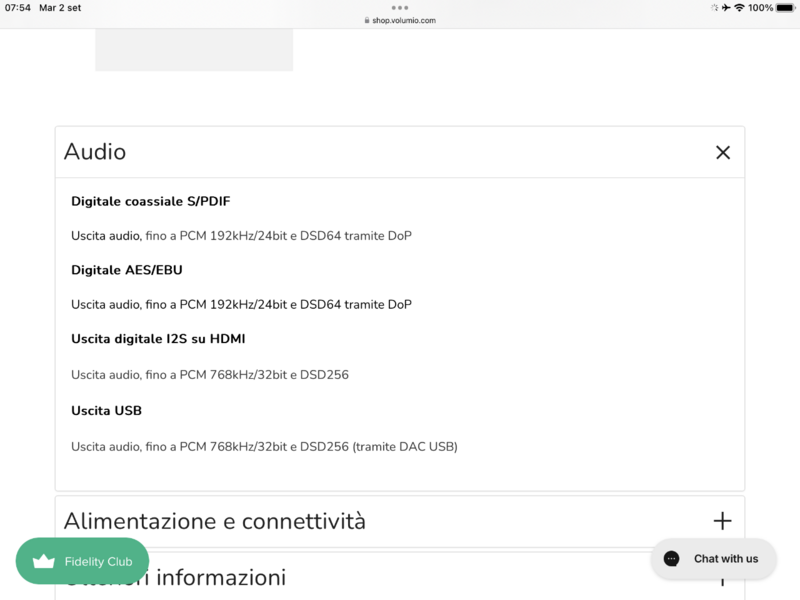The image size is (800, 600).
Task: Select the Digitale coassiale S/PDIF heading
Action: 150,201
